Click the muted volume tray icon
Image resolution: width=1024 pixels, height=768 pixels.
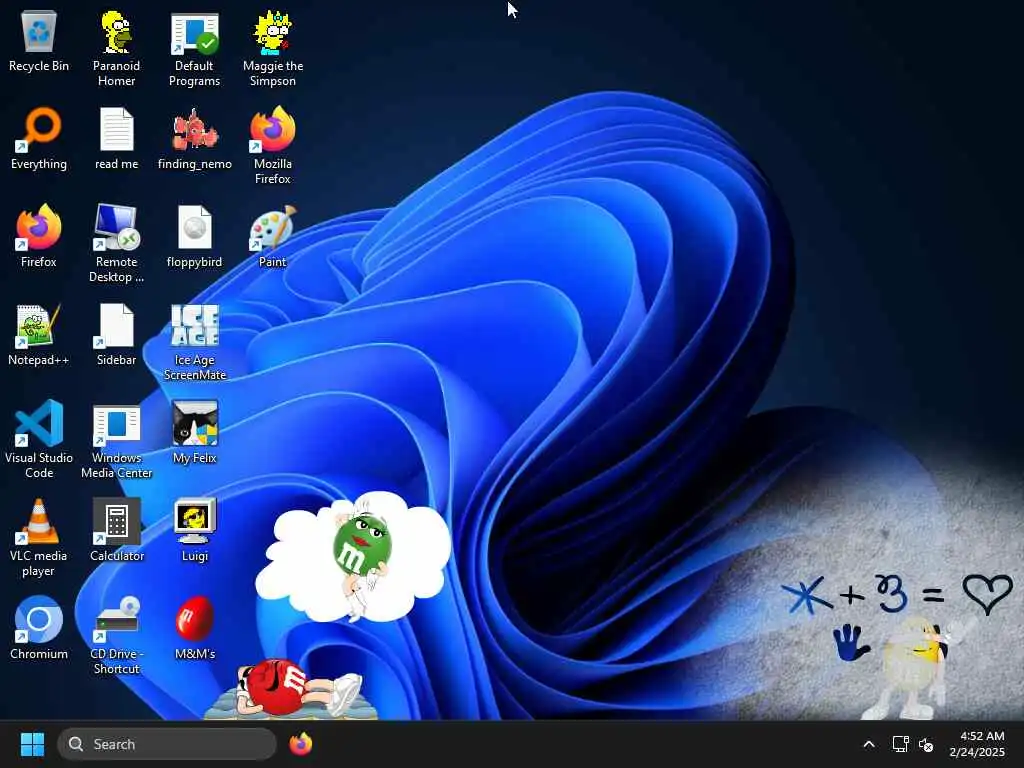(x=926, y=744)
